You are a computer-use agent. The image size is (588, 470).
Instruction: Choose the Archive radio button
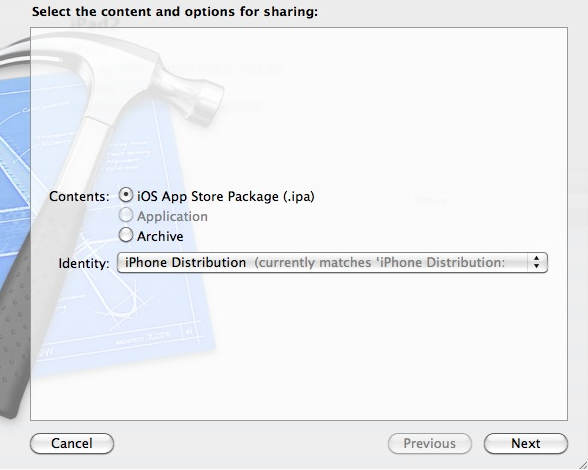tap(126, 235)
